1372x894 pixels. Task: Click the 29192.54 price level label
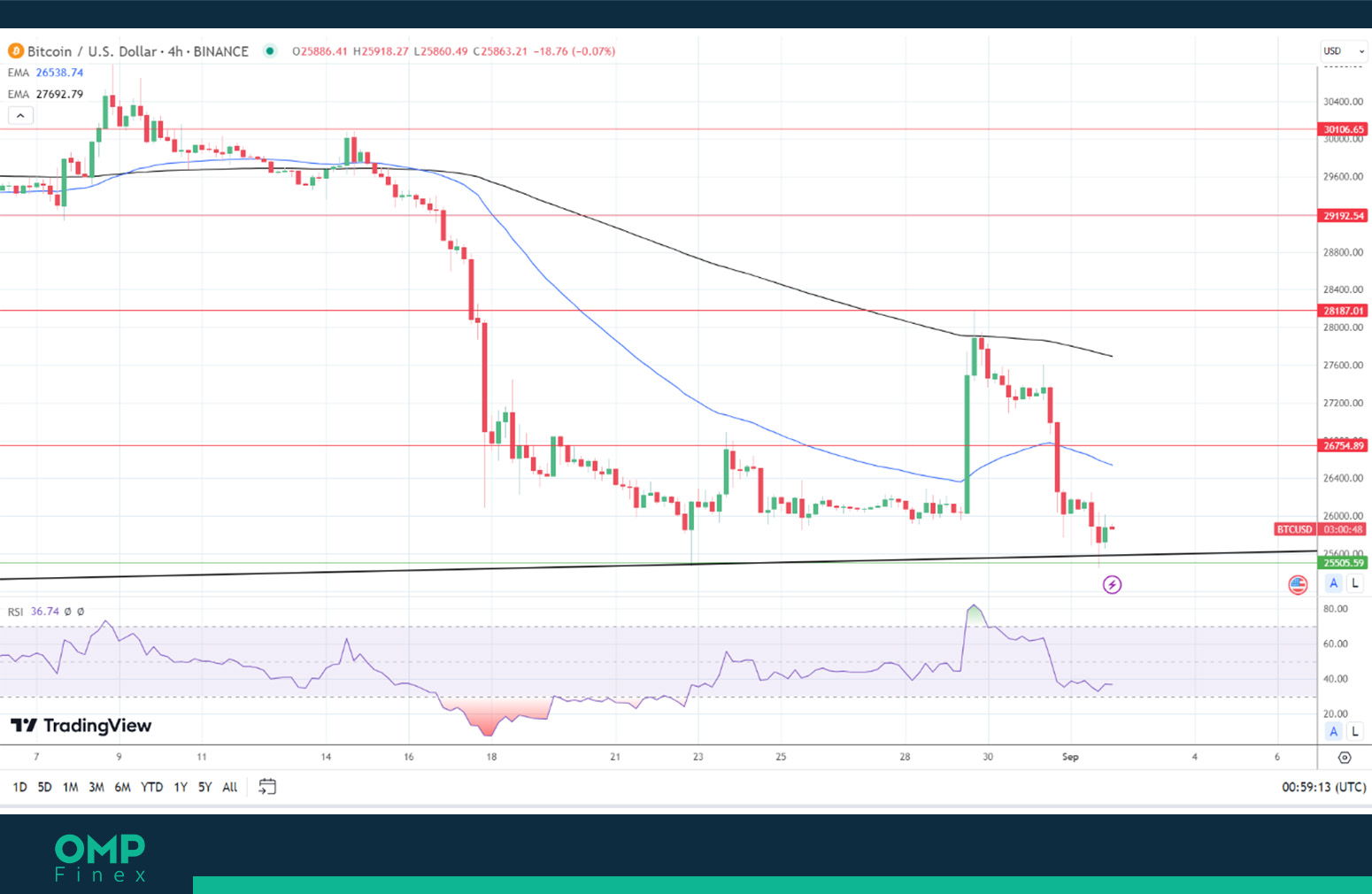coord(1344,216)
